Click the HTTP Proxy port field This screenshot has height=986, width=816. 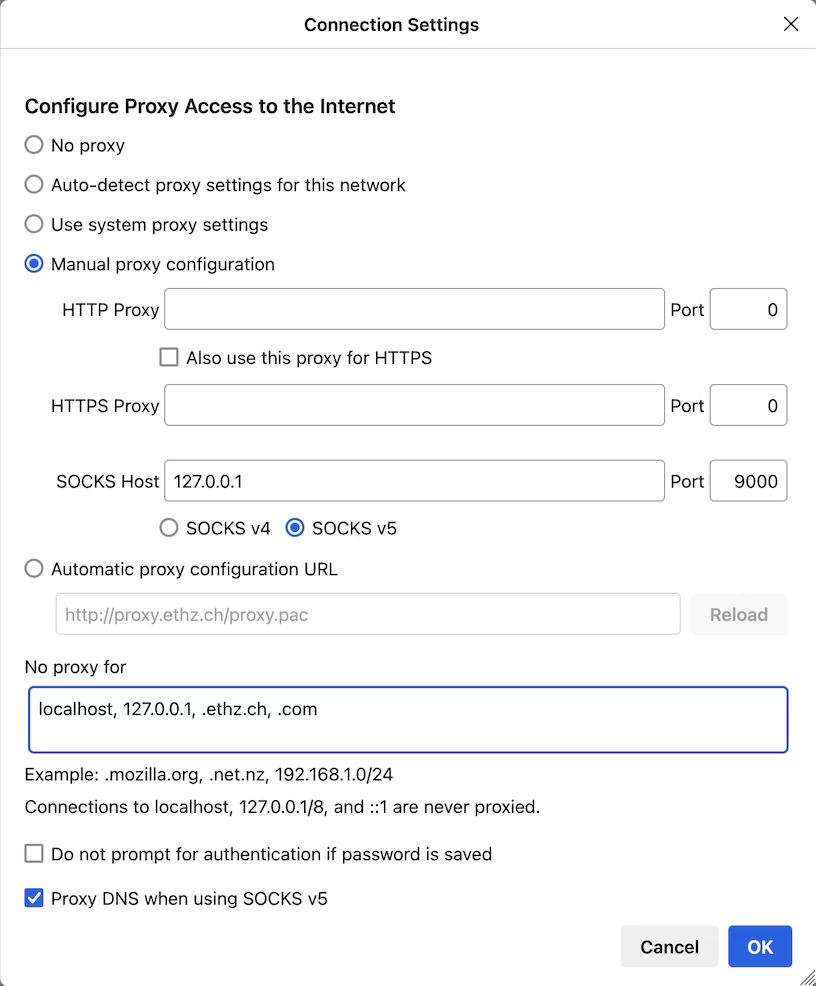pyautogui.click(x=748, y=310)
